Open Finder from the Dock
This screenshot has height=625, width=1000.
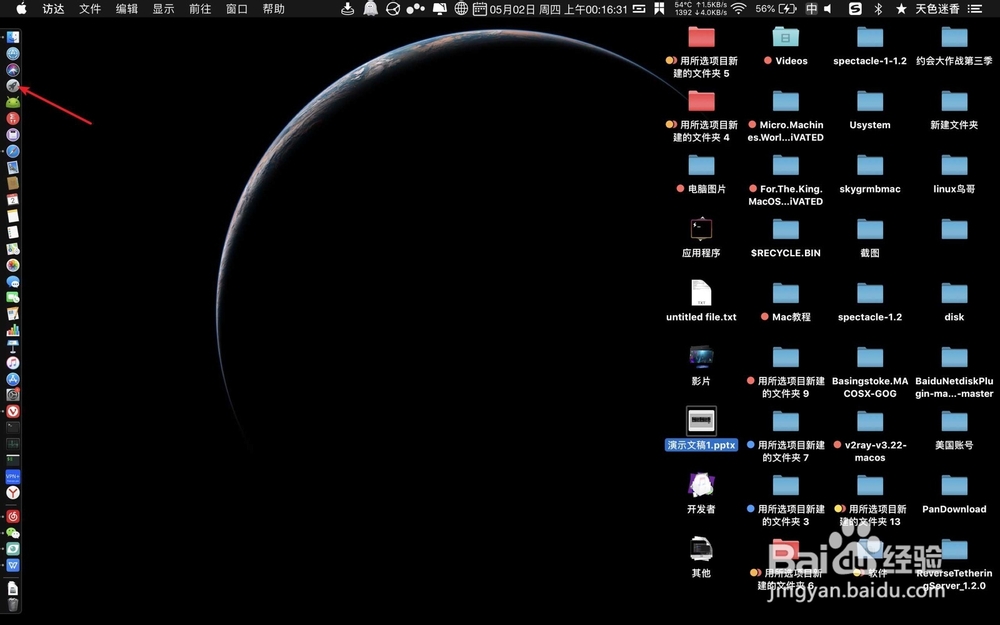click(12, 38)
